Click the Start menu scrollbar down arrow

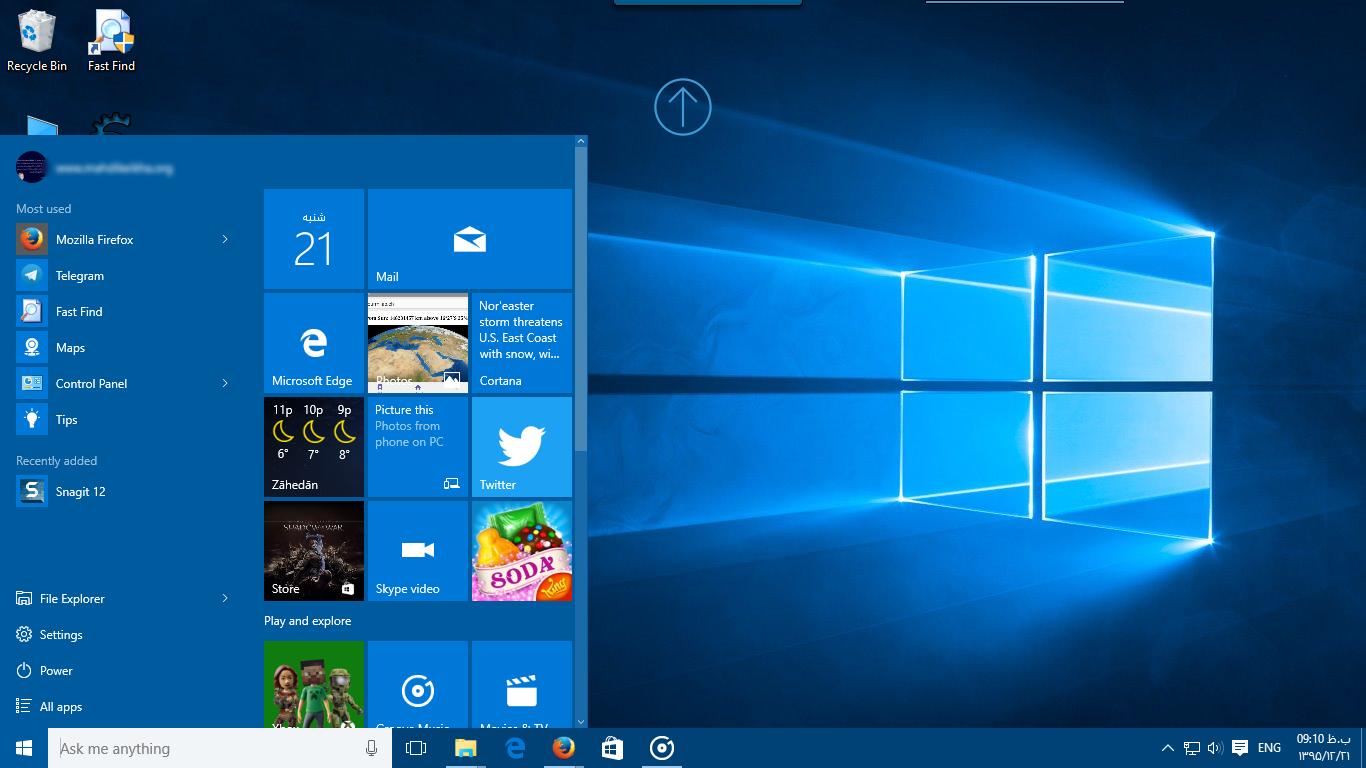click(581, 721)
